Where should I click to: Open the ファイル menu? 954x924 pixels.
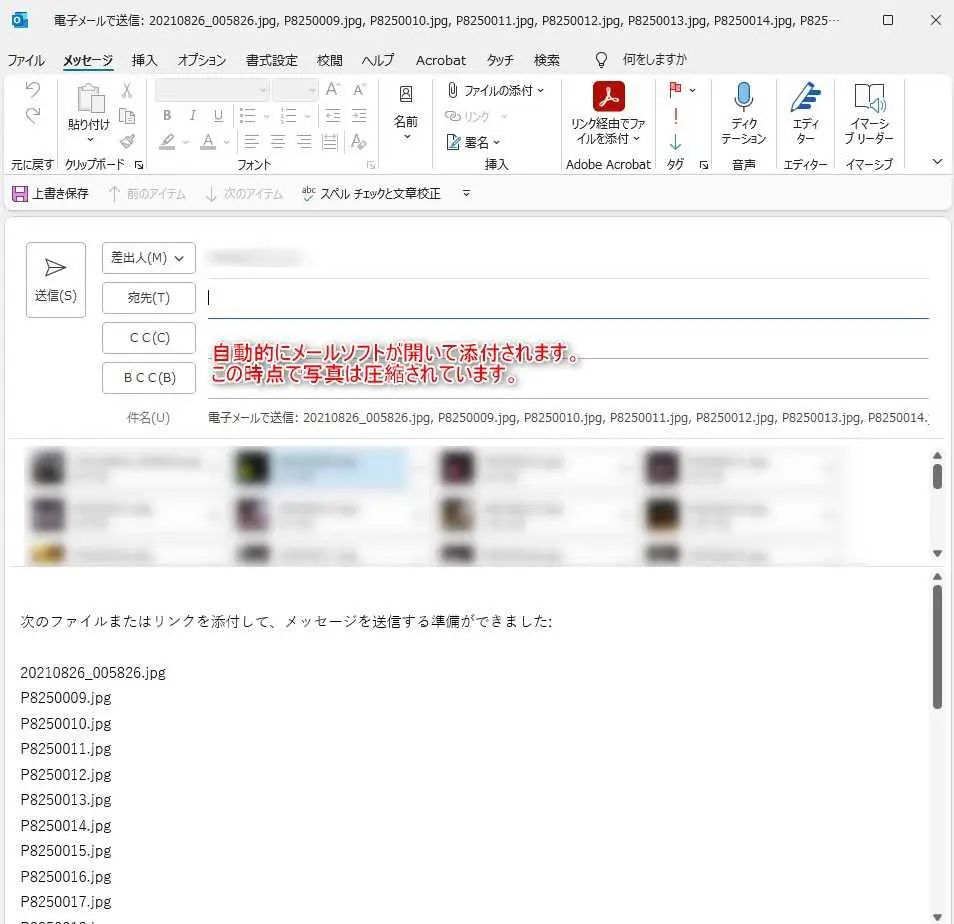[x=26, y=60]
